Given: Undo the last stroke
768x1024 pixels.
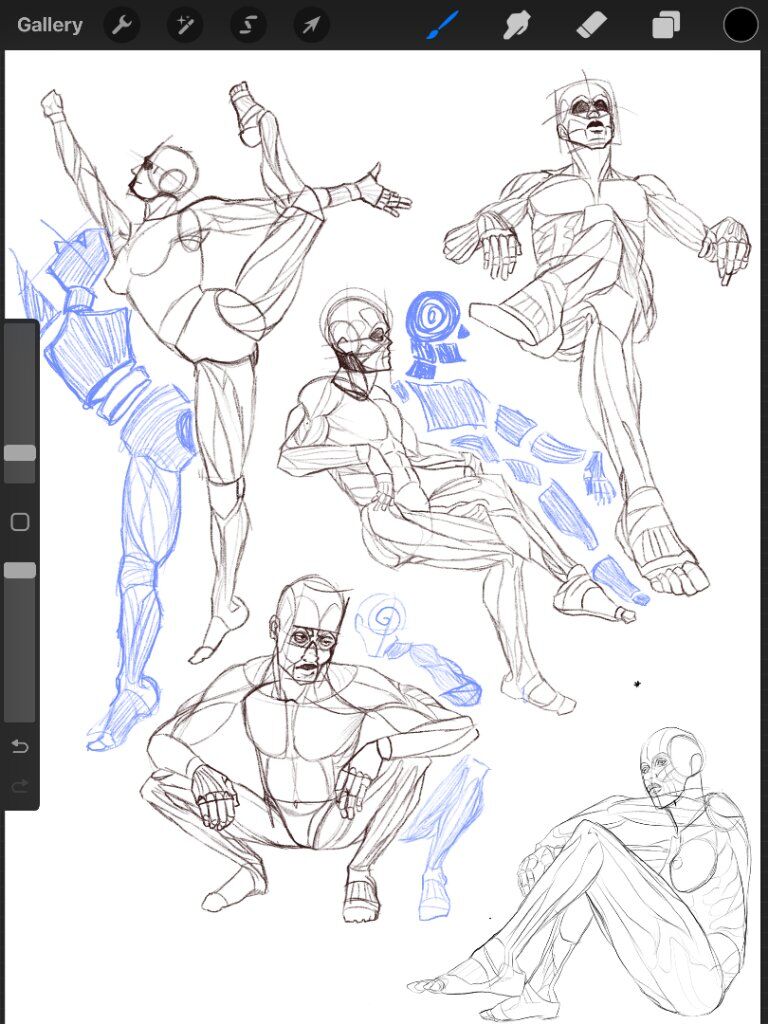Looking at the screenshot, I should coord(20,746).
